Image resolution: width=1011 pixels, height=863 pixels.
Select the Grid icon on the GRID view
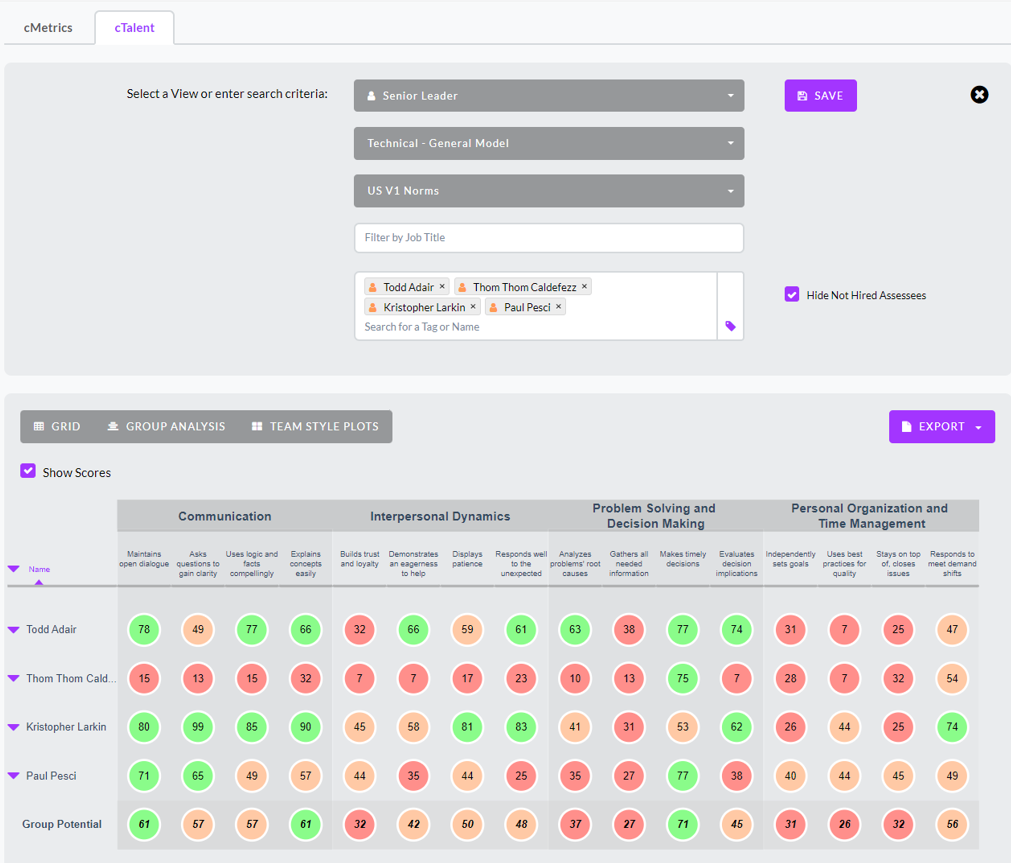[x=40, y=426]
